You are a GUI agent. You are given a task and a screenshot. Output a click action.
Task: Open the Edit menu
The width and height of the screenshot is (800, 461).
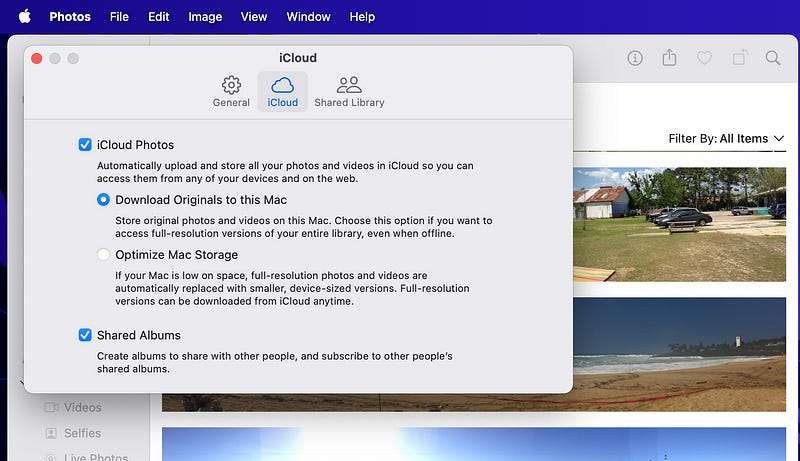pos(159,17)
